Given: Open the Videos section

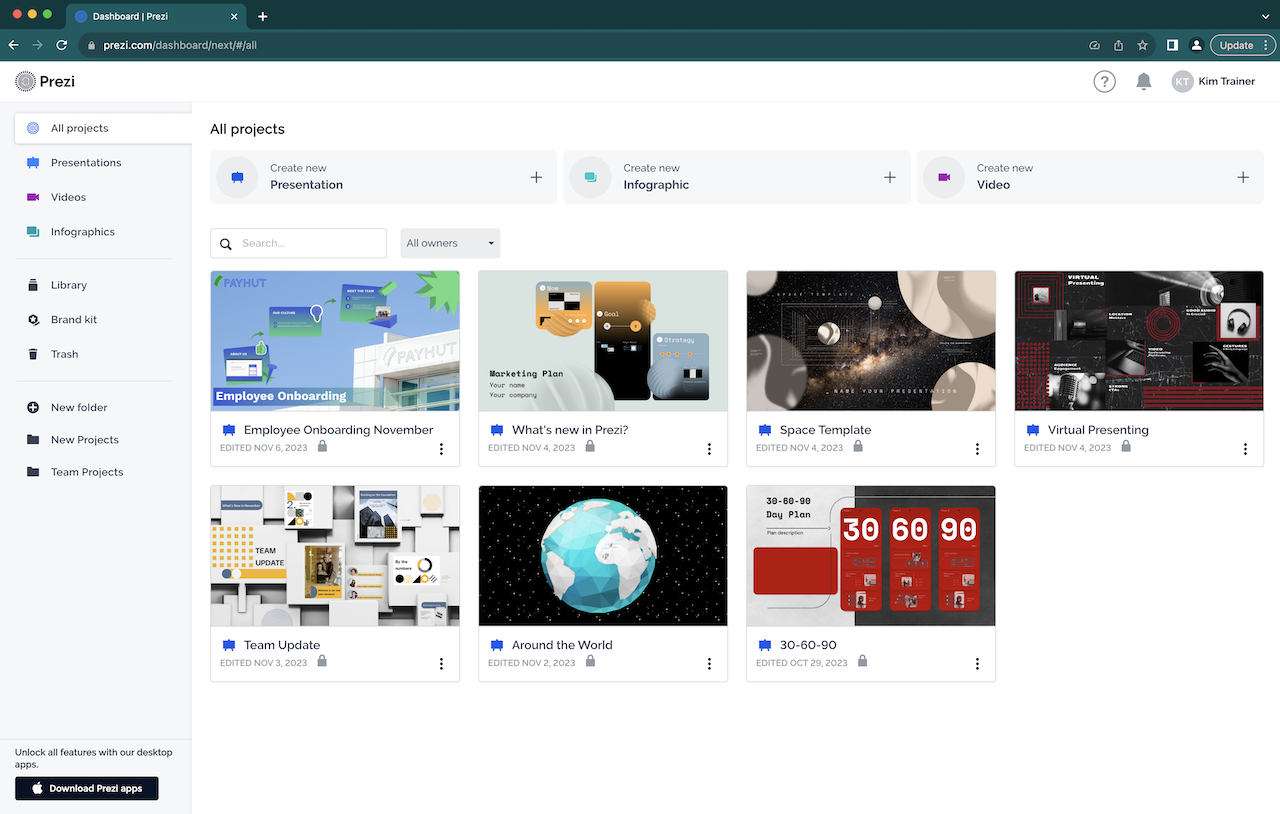Looking at the screenshot, I should [x=68, y=197].
